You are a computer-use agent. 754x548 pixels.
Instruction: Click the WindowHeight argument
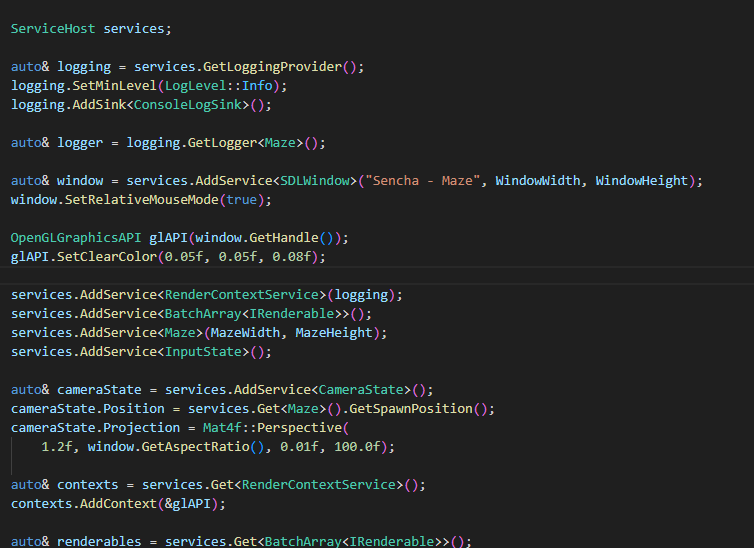coord(642,181)
